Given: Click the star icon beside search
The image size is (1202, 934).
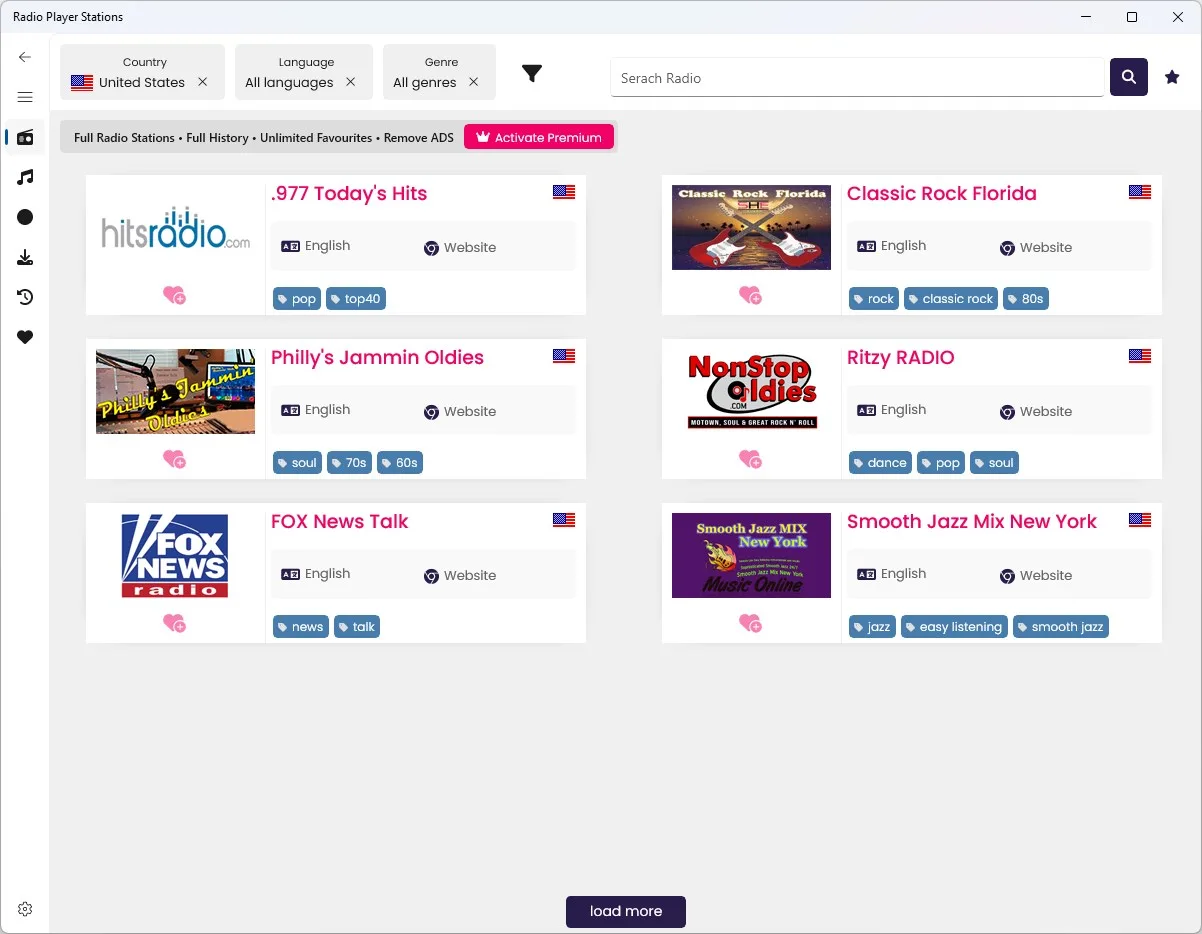Looking at the screenshot, I should 1172,77.
